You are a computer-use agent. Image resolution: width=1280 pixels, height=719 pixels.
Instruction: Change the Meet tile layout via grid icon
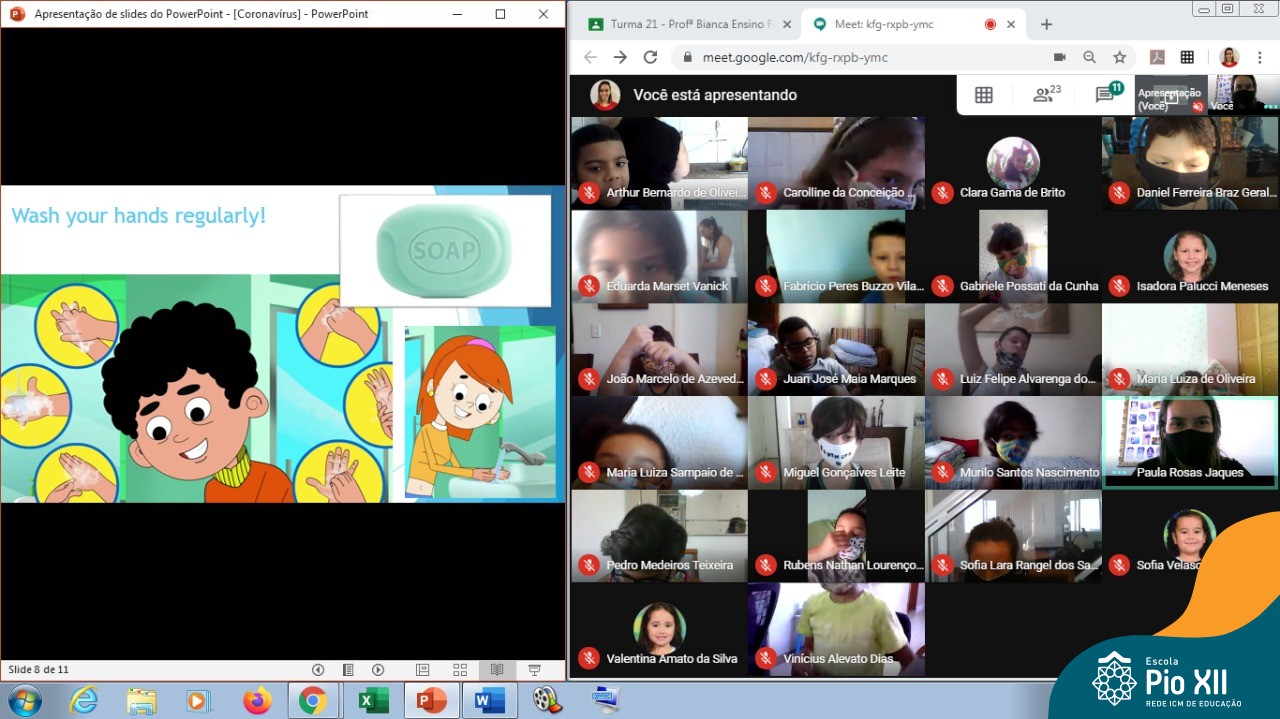pyautogui.click(x=984, y=95)
